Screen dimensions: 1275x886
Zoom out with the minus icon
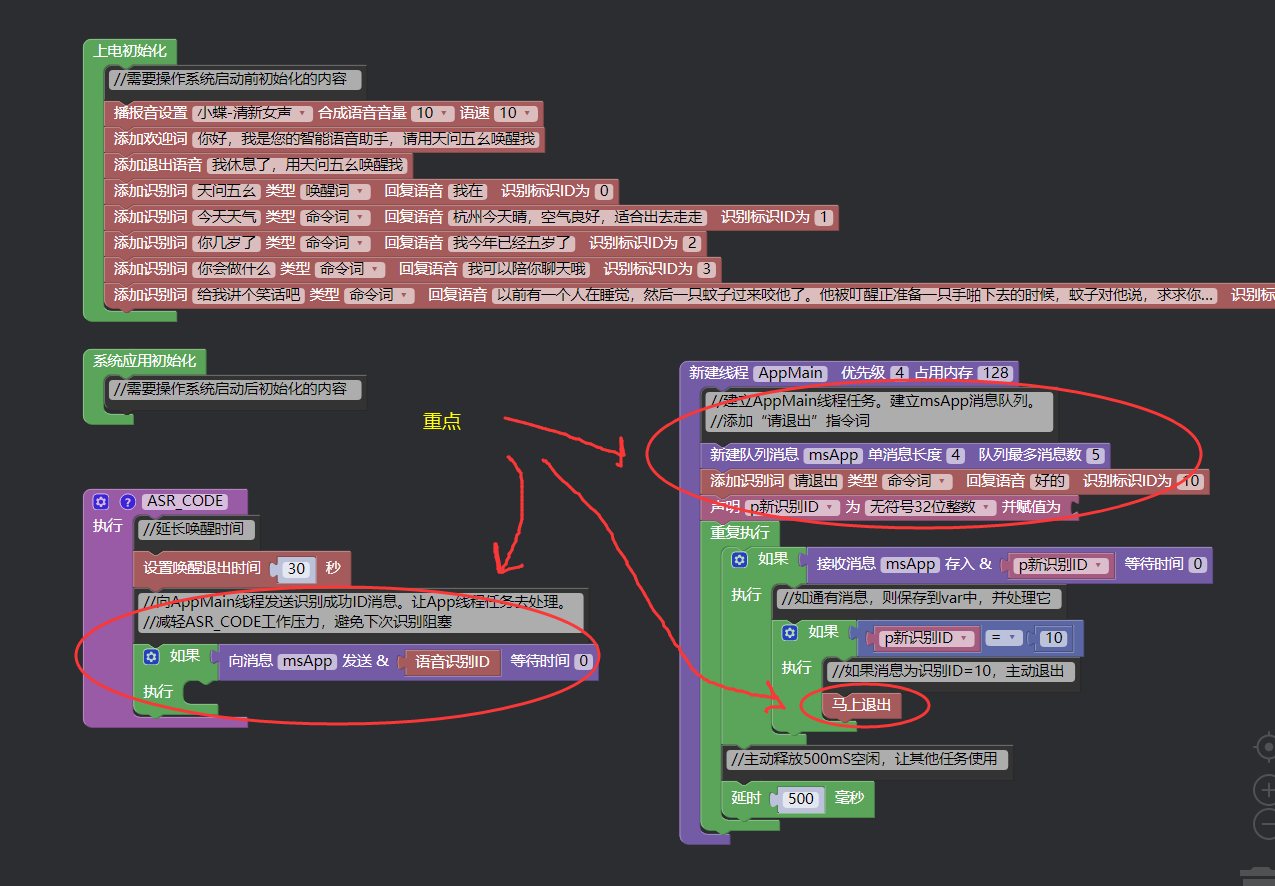[1264, 824]
